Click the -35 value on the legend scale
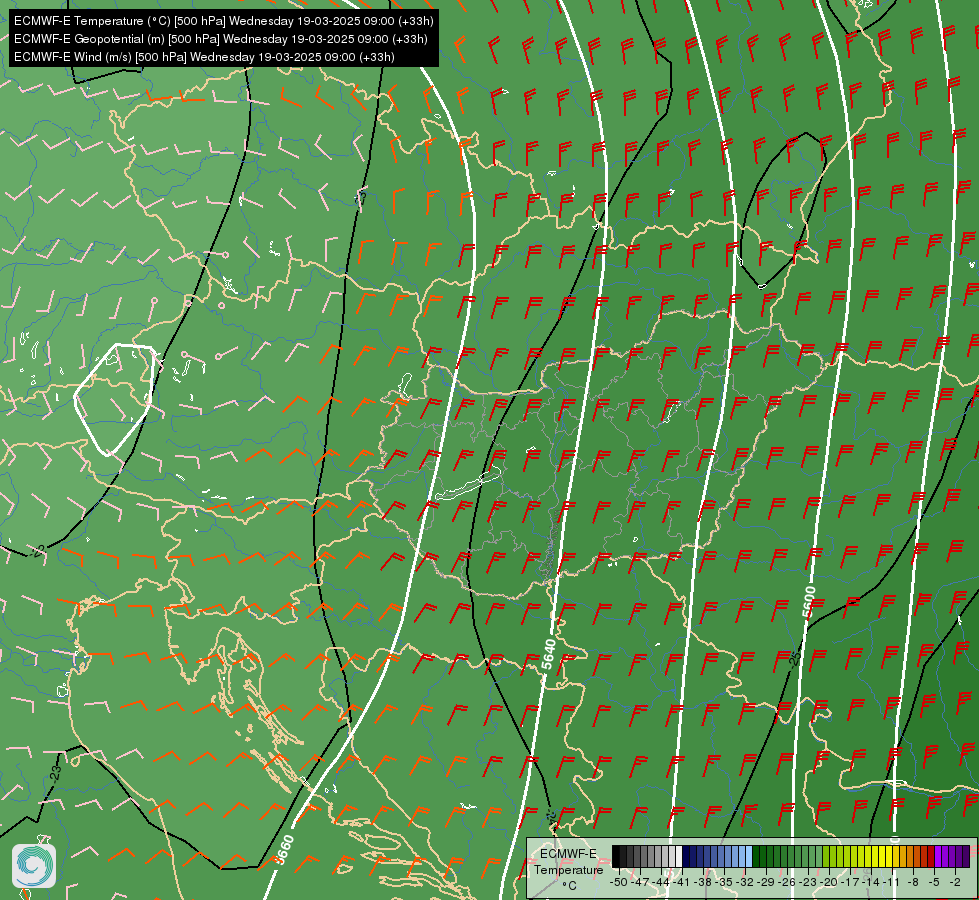This screenshot has width=979, height=900. click(x=724, y=882)
